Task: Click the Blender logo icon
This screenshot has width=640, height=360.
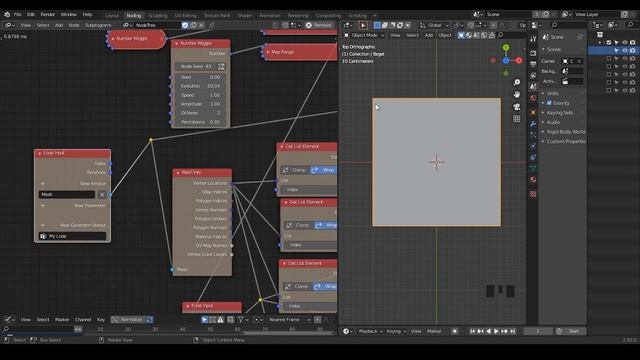Action: [x=7, y=14]
